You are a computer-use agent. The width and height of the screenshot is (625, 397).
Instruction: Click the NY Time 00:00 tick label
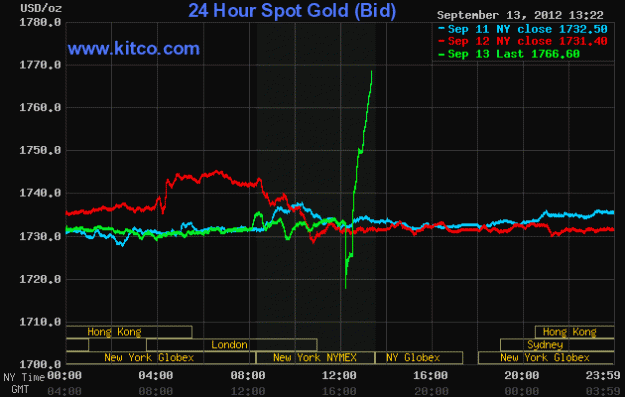[64, 375]
